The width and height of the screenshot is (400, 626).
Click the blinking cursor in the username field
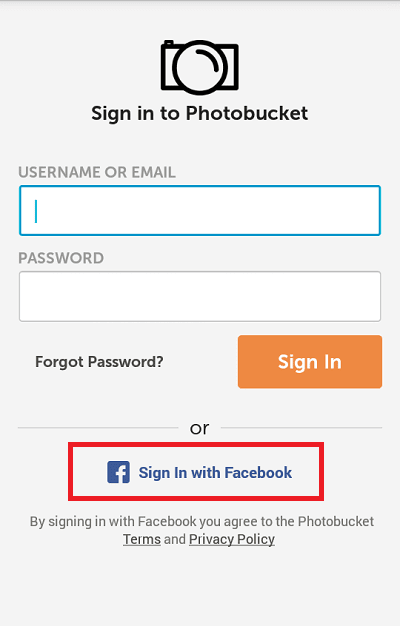coord(36,211)
